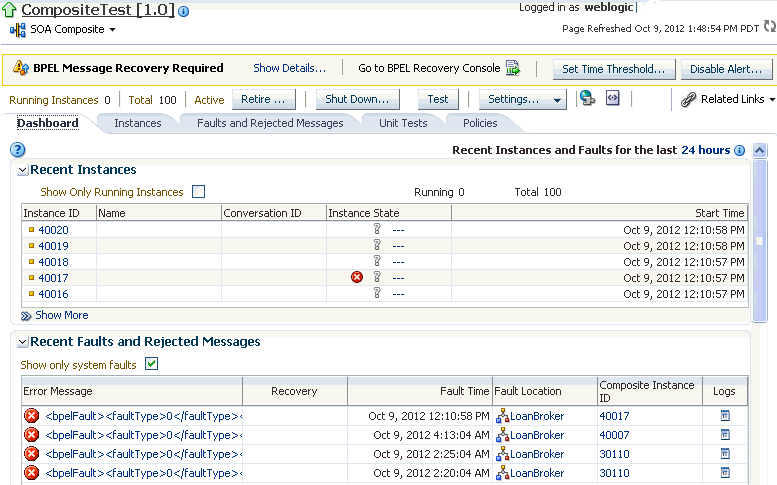Click Show More link
Image resolution: width=777 pixels, height=485 pixels.
coord(61,315)
